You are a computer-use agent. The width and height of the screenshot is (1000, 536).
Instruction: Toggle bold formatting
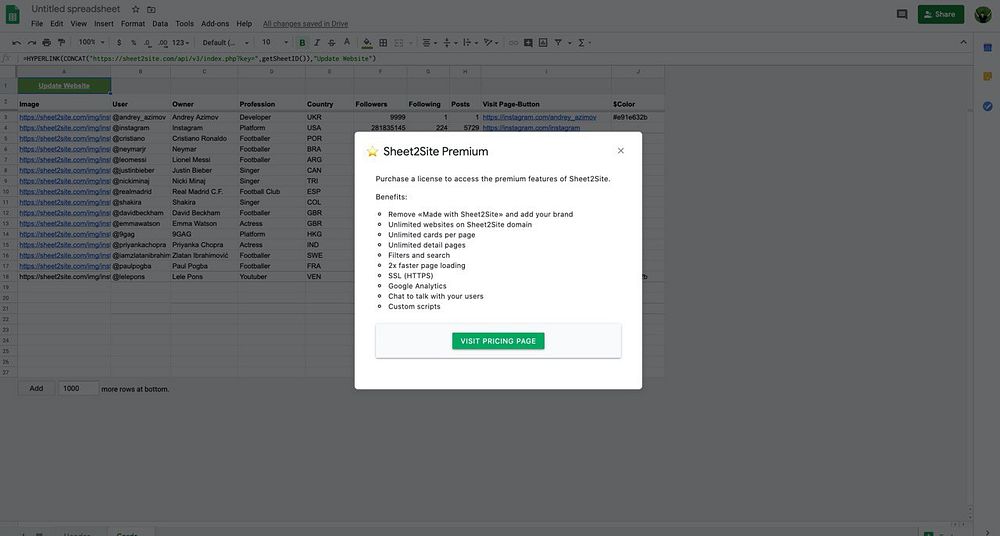(x=302, y=43)
